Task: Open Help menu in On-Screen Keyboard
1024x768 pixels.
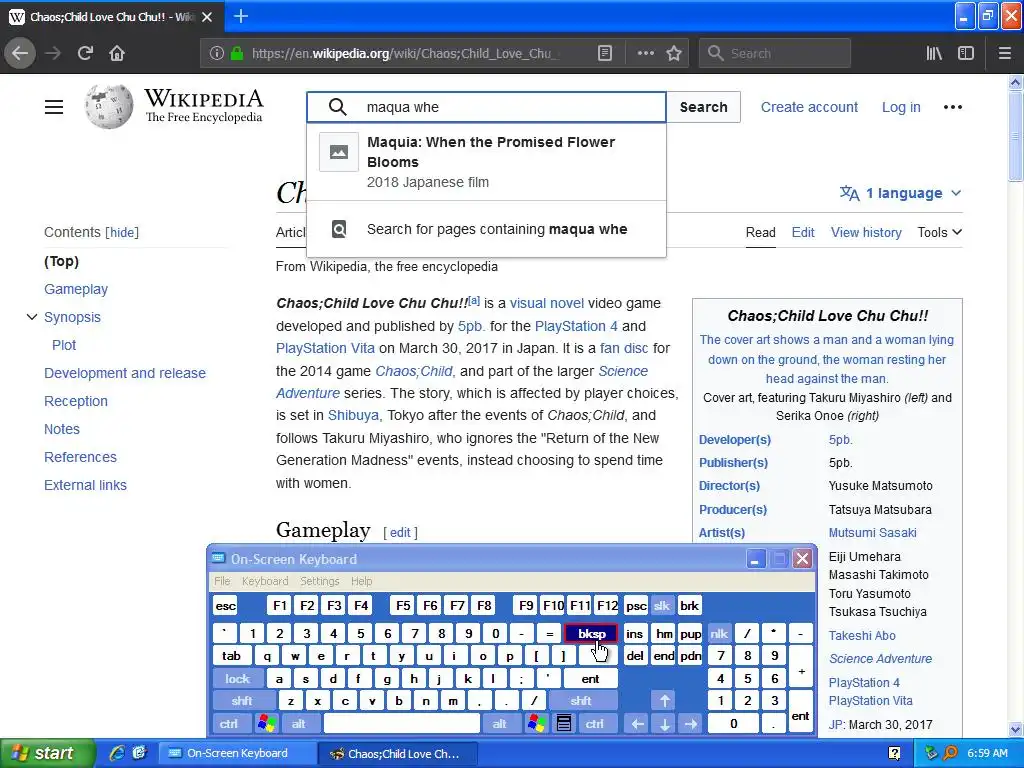Action: coord(361,581)
